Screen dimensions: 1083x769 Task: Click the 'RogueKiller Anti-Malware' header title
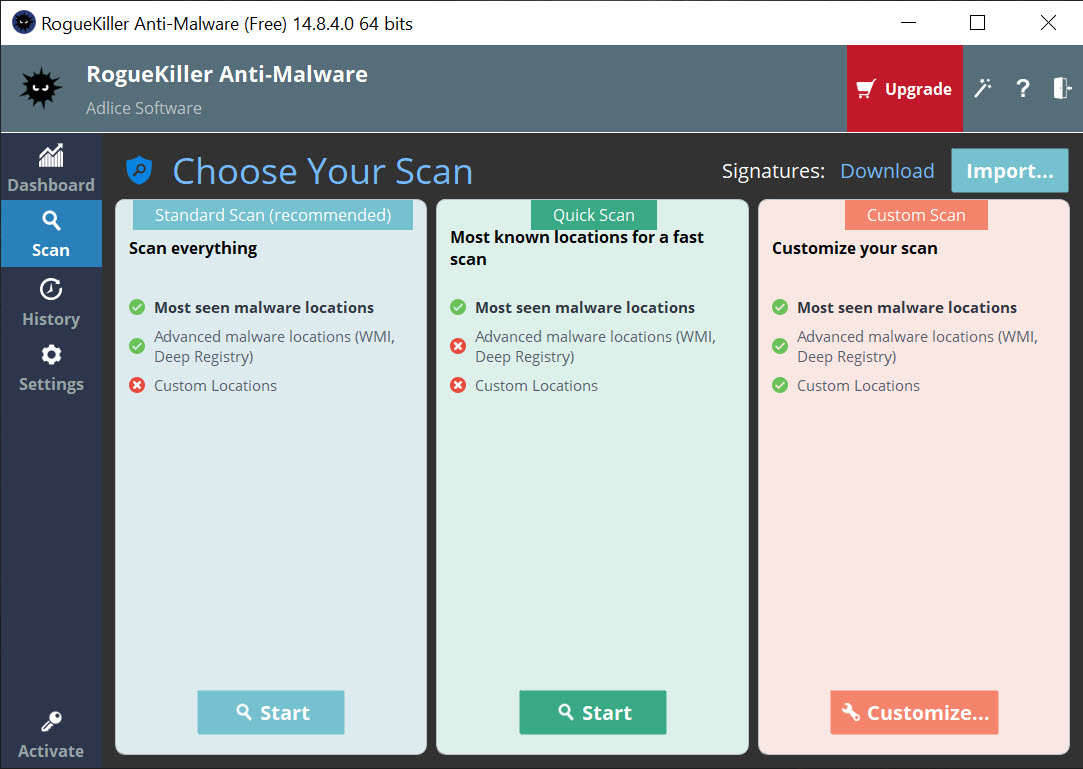pos(227,74)
